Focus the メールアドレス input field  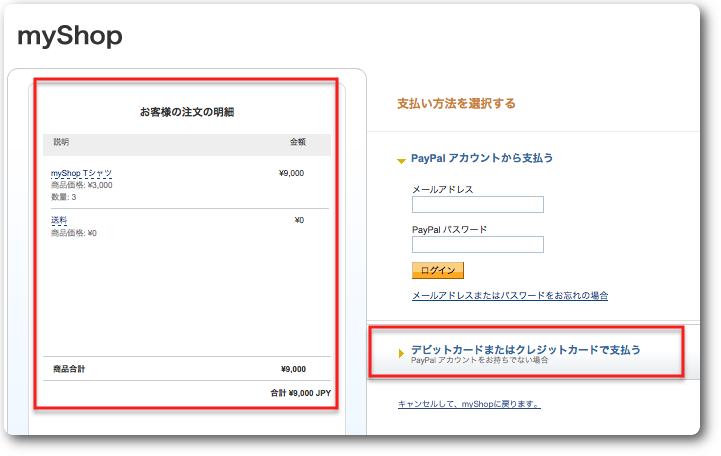coord(478,205)
